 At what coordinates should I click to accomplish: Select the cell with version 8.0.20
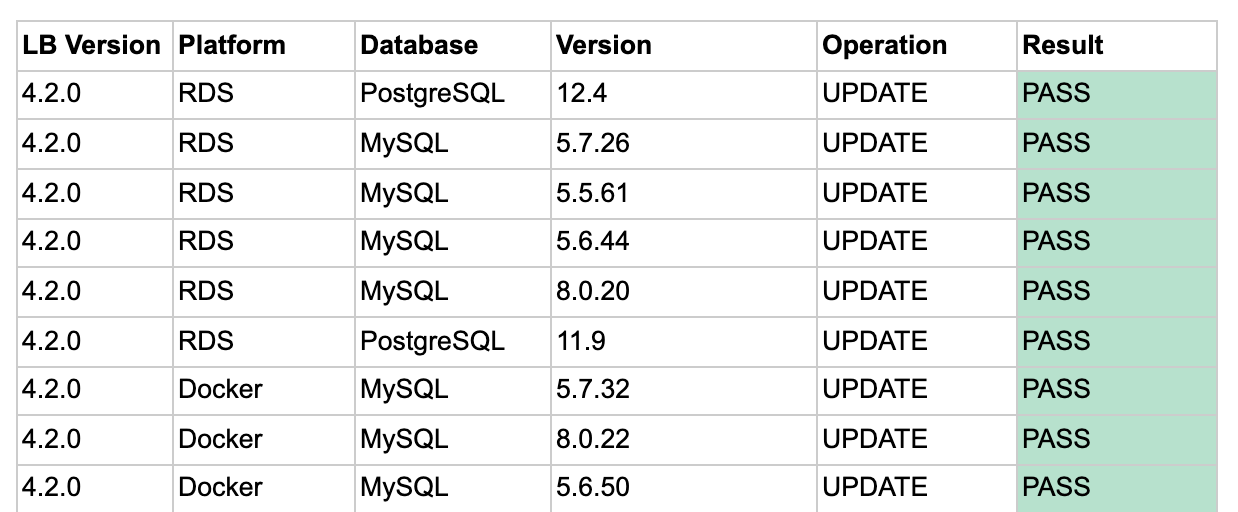pyautogui.click(x=684, y=291)
